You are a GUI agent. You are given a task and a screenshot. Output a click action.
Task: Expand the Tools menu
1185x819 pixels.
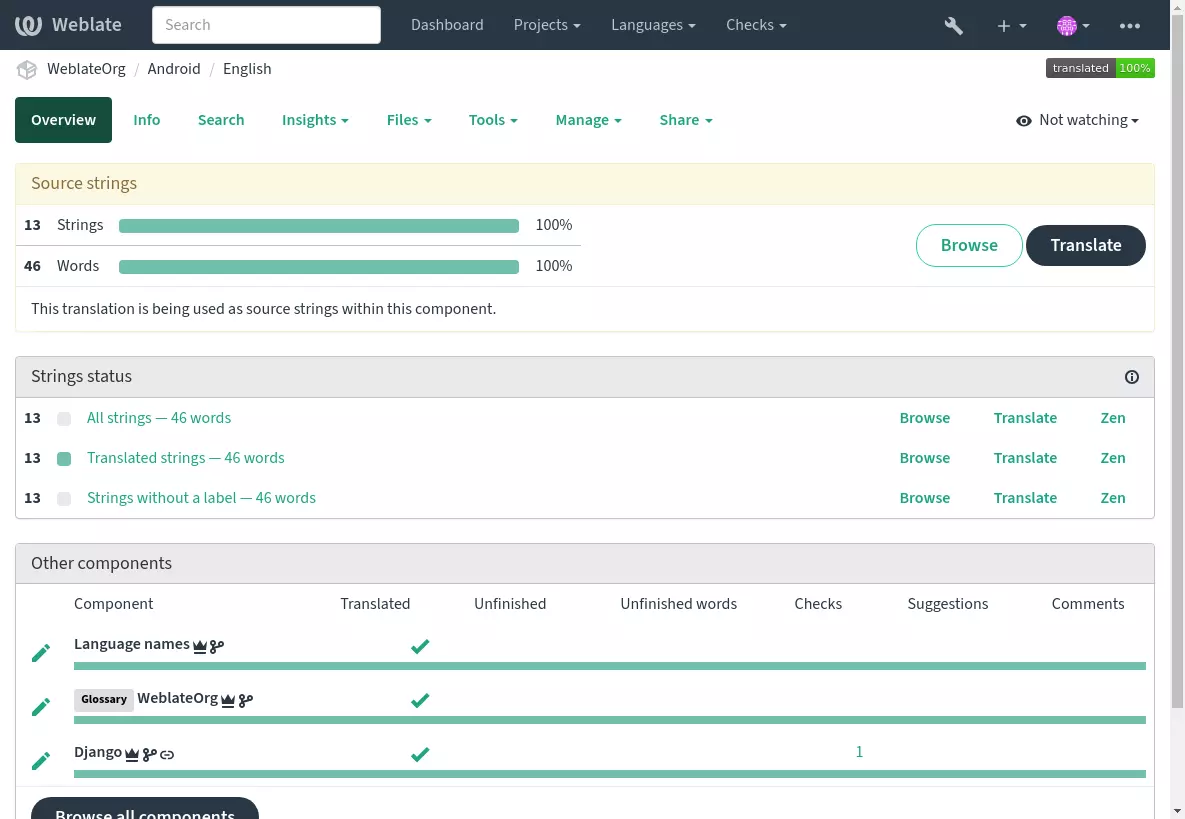(x=493, y=120)
